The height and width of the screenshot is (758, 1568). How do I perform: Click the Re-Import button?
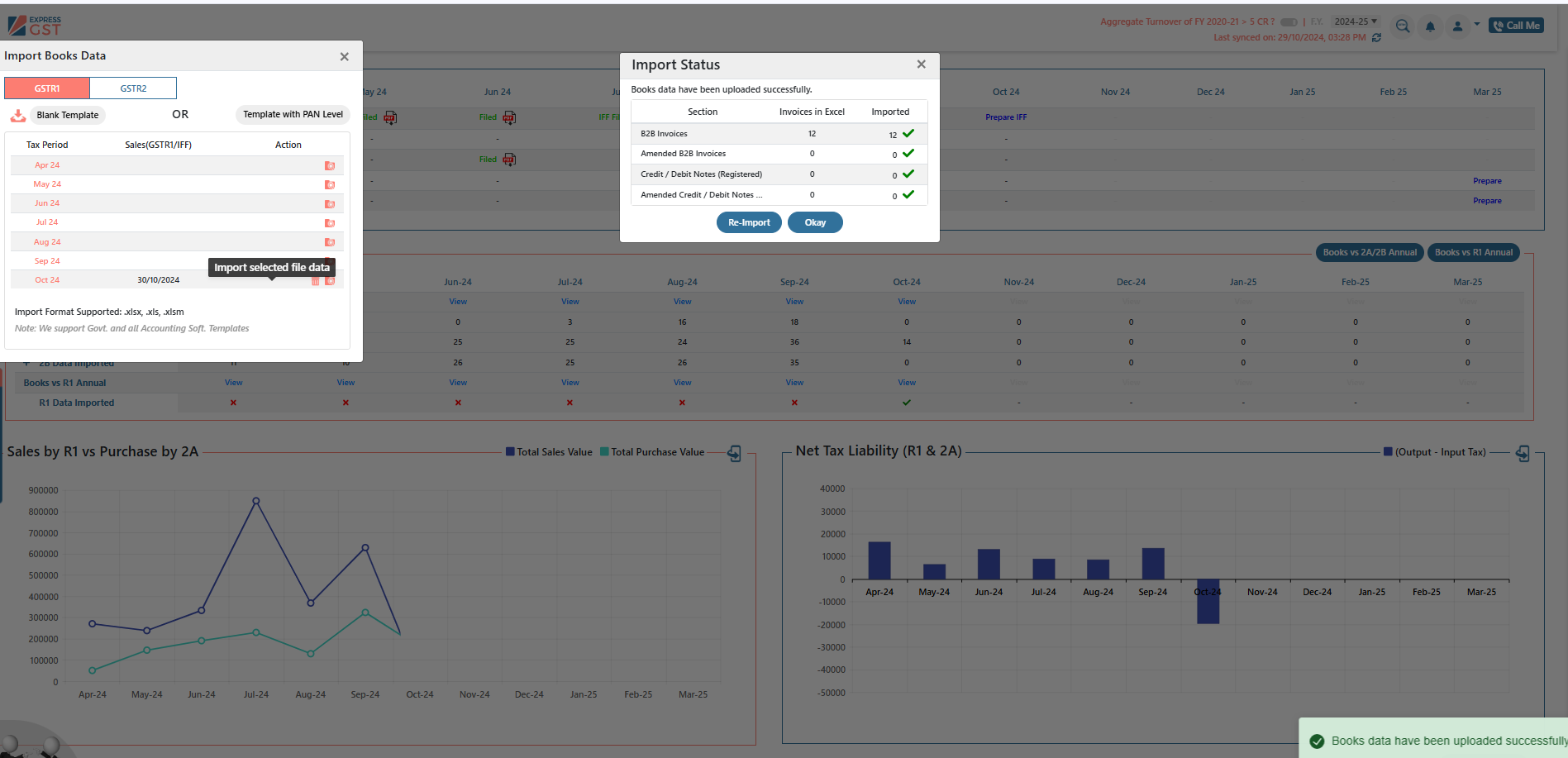[x=749, y=222]
